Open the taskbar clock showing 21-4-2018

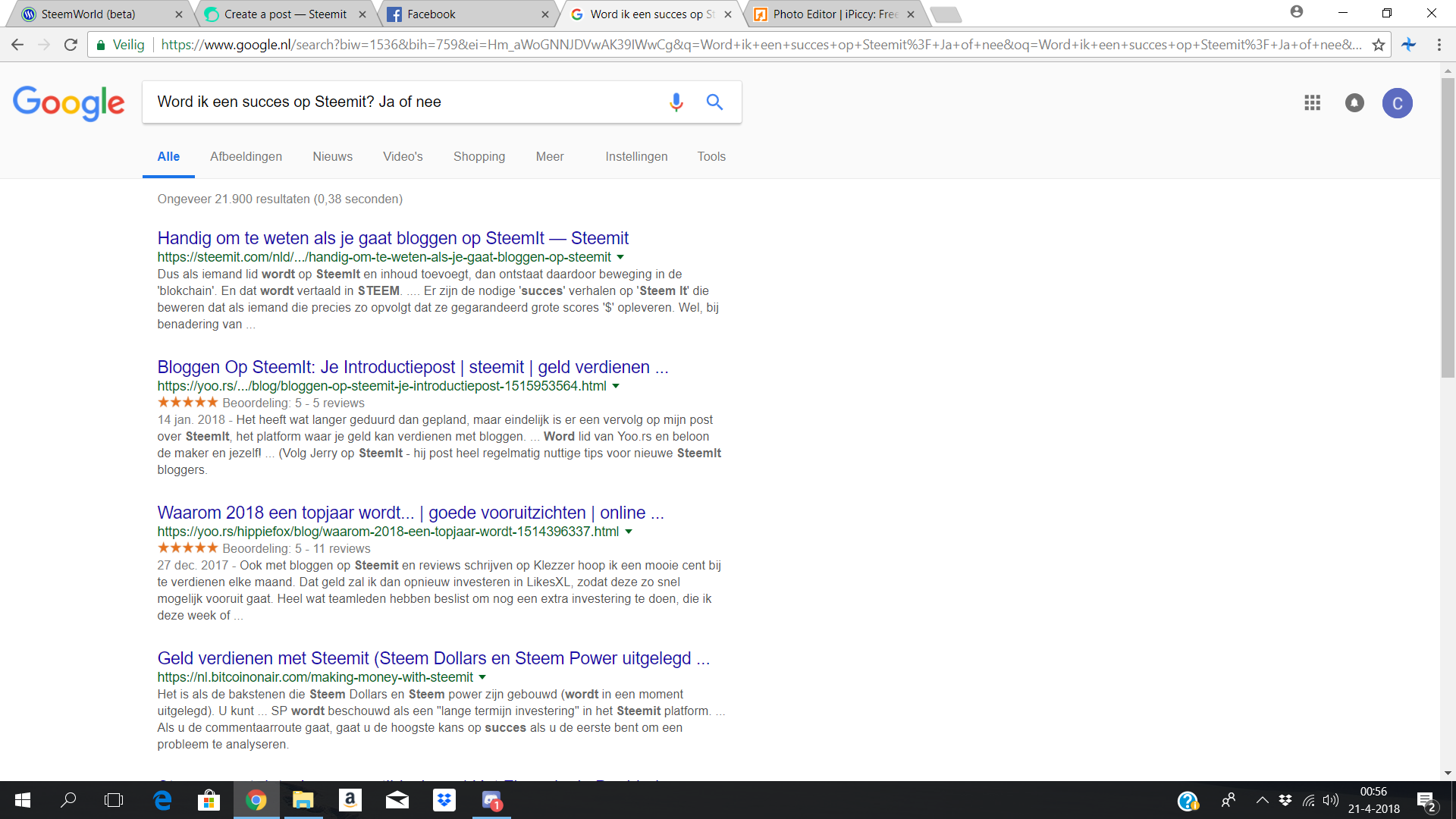1373,800
